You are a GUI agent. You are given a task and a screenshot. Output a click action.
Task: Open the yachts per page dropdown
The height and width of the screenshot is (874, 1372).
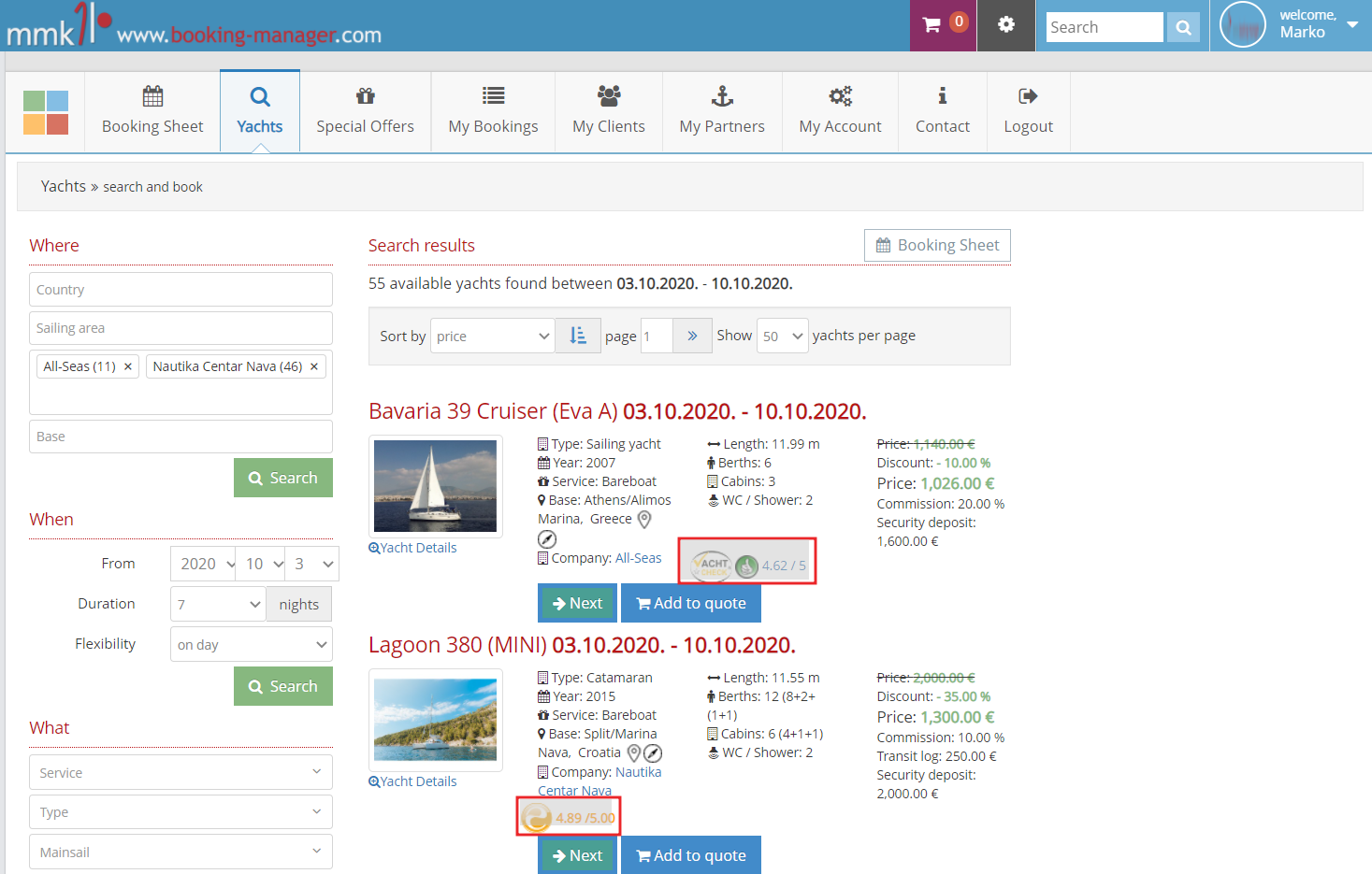(782, 336)
